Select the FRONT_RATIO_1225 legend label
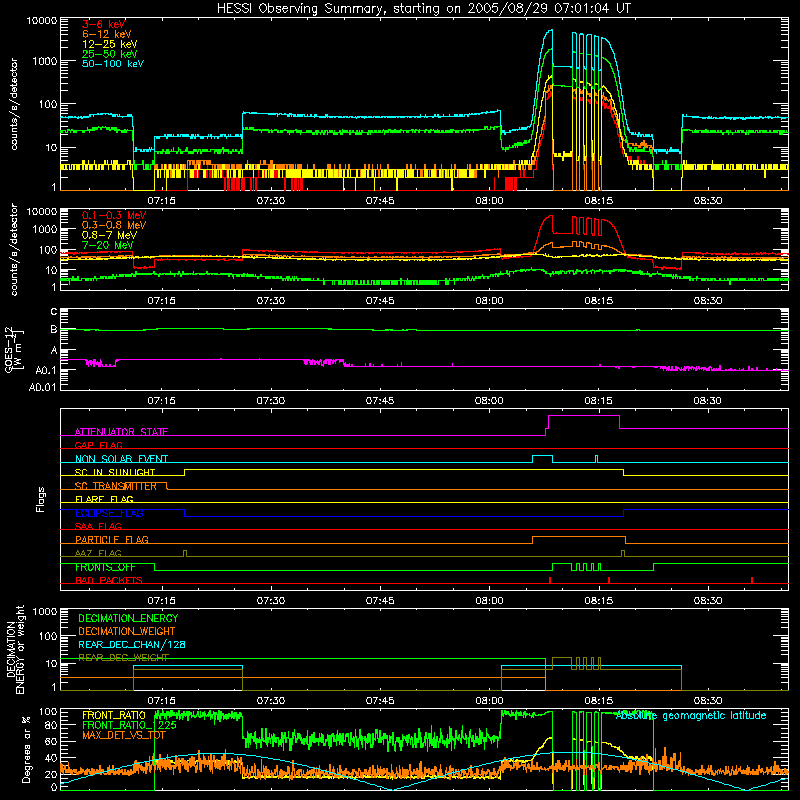The width and height of the screenshot is (800, 800). point(129,726)
